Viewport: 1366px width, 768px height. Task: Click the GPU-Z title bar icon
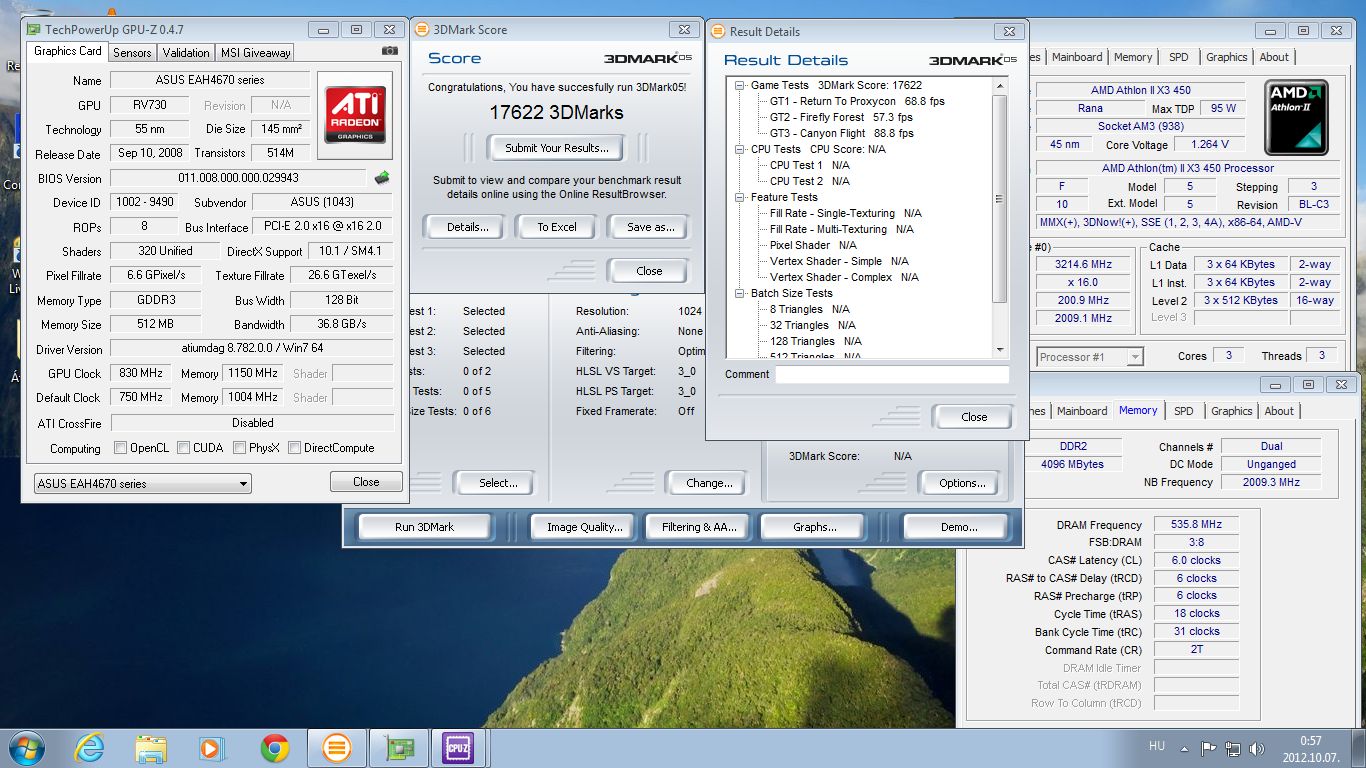[33, 29]
